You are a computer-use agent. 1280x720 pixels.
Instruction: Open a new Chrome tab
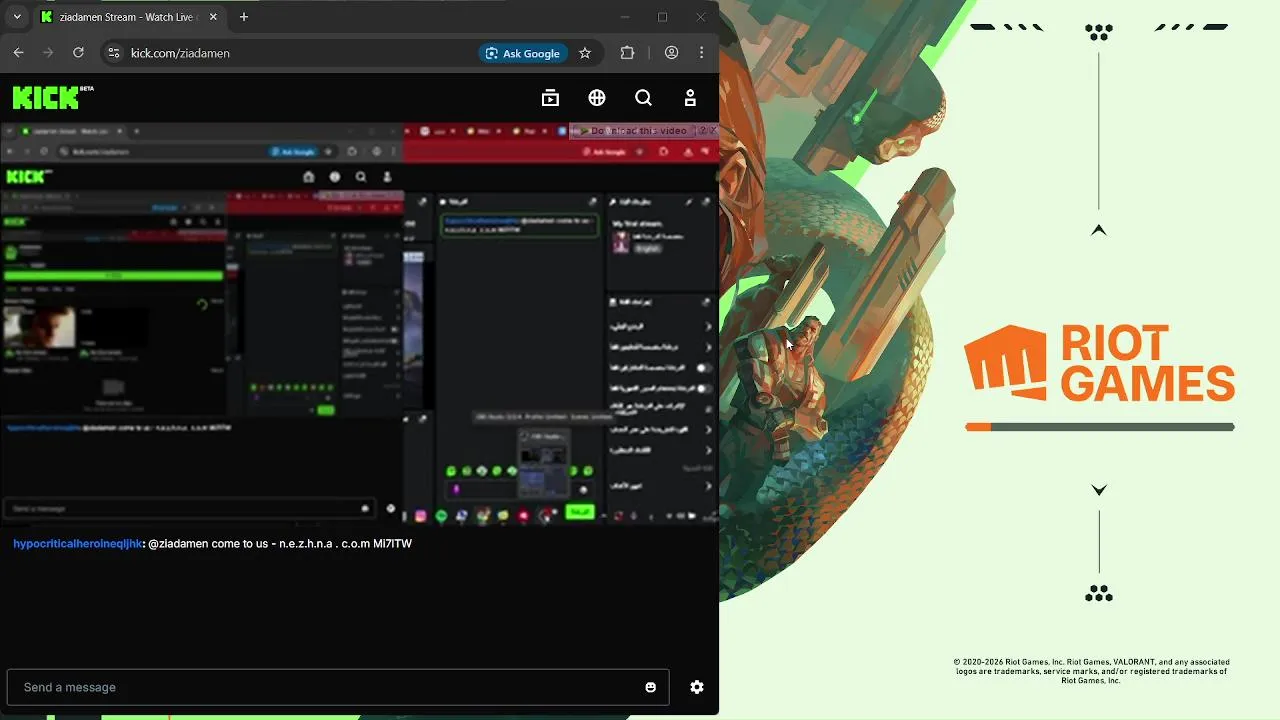244,17
